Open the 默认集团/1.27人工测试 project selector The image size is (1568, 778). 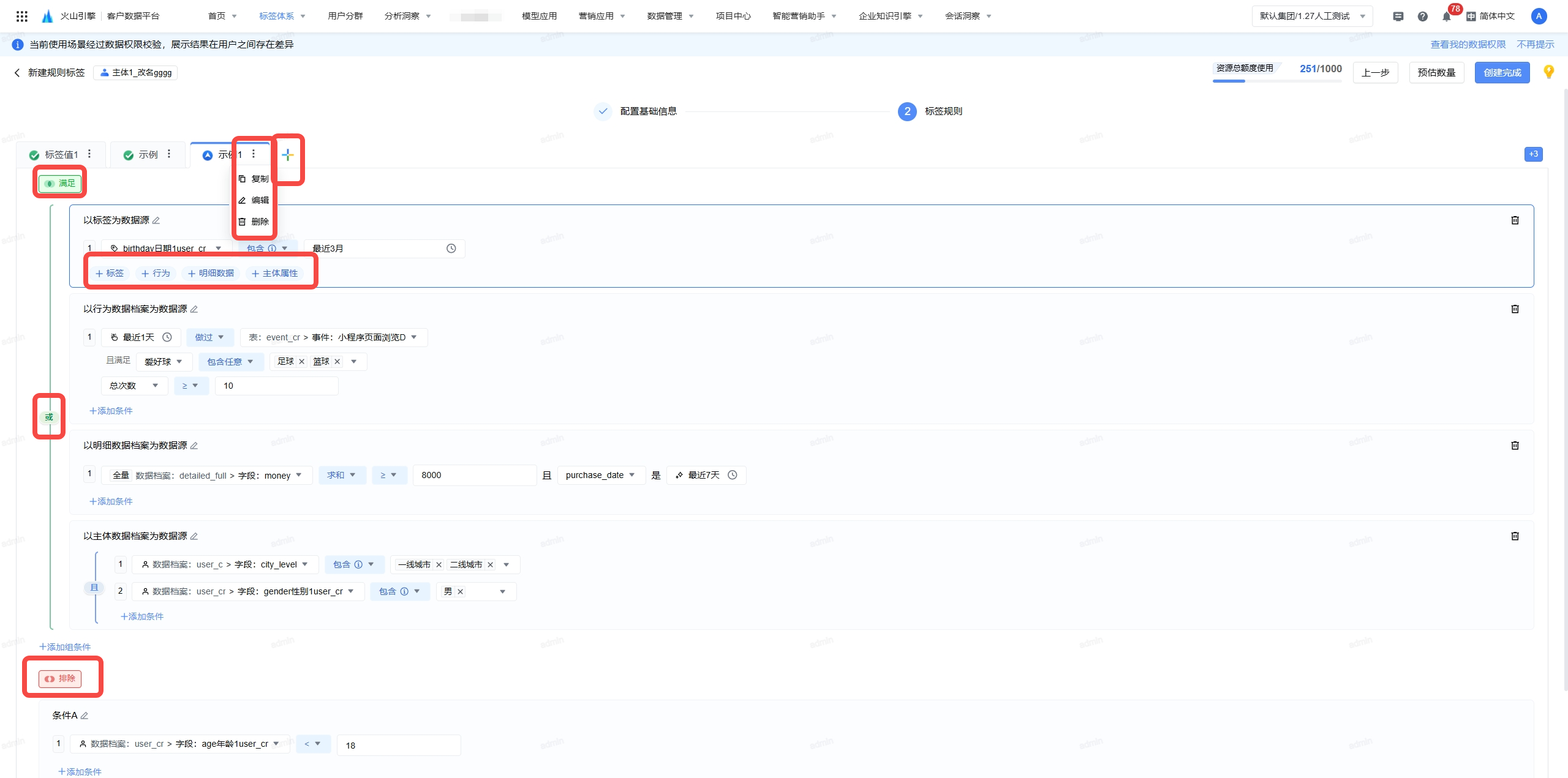[1311, 17]
